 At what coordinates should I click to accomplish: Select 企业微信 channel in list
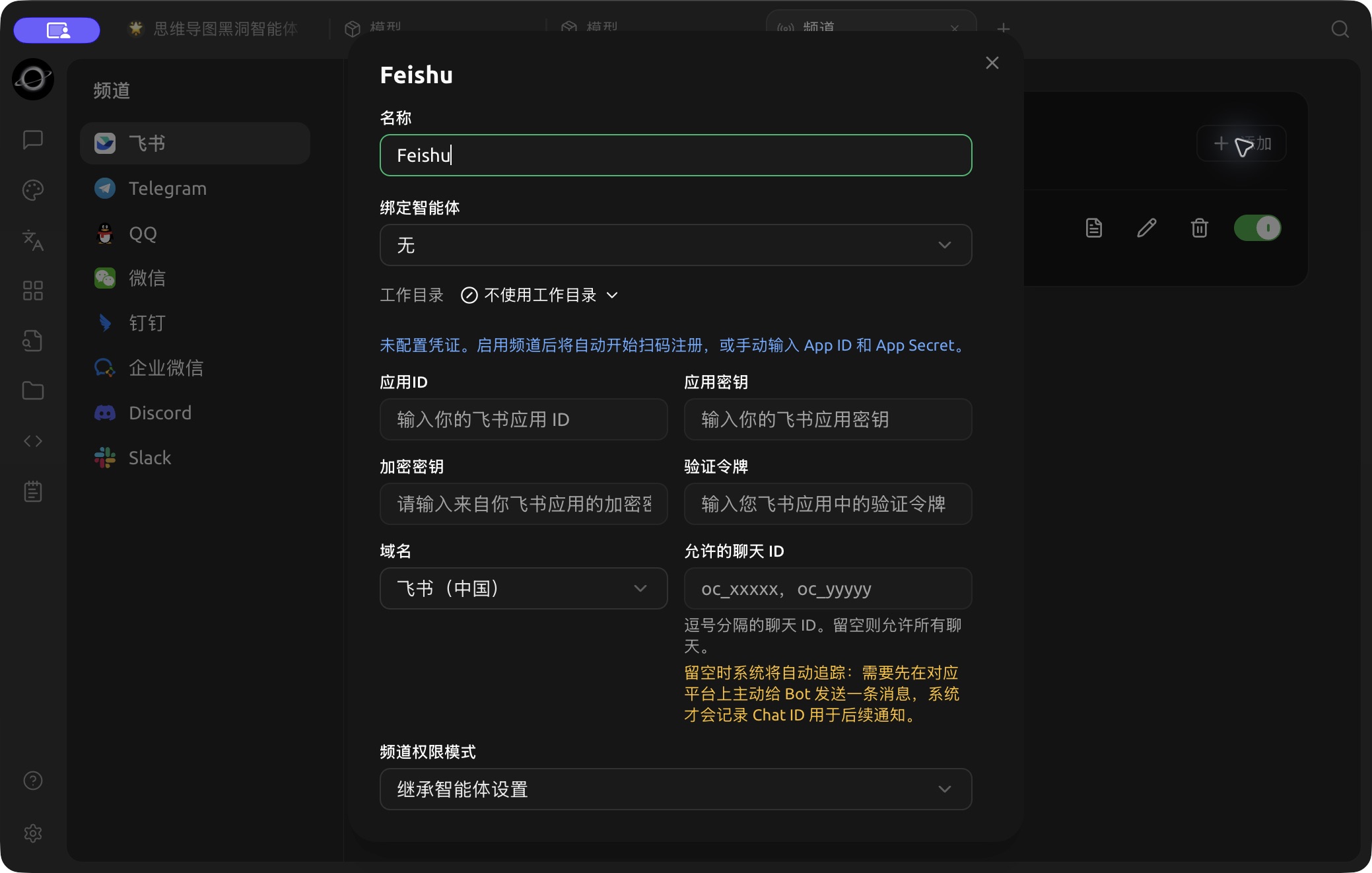tap(195, 368)
